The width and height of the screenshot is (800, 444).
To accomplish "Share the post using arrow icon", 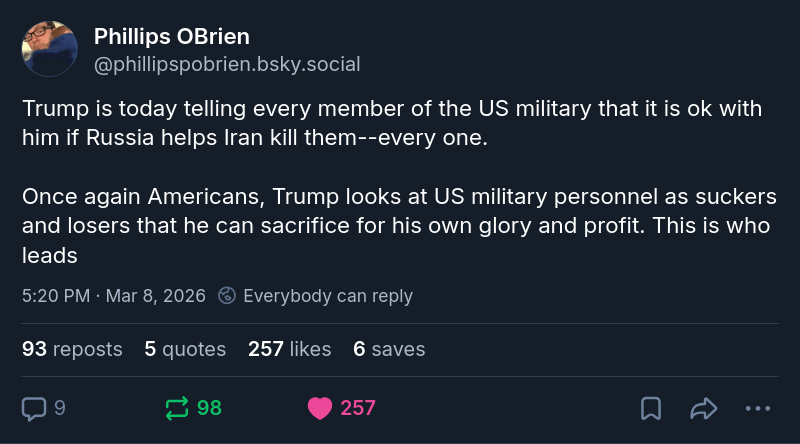I will [x=704, y=408].
